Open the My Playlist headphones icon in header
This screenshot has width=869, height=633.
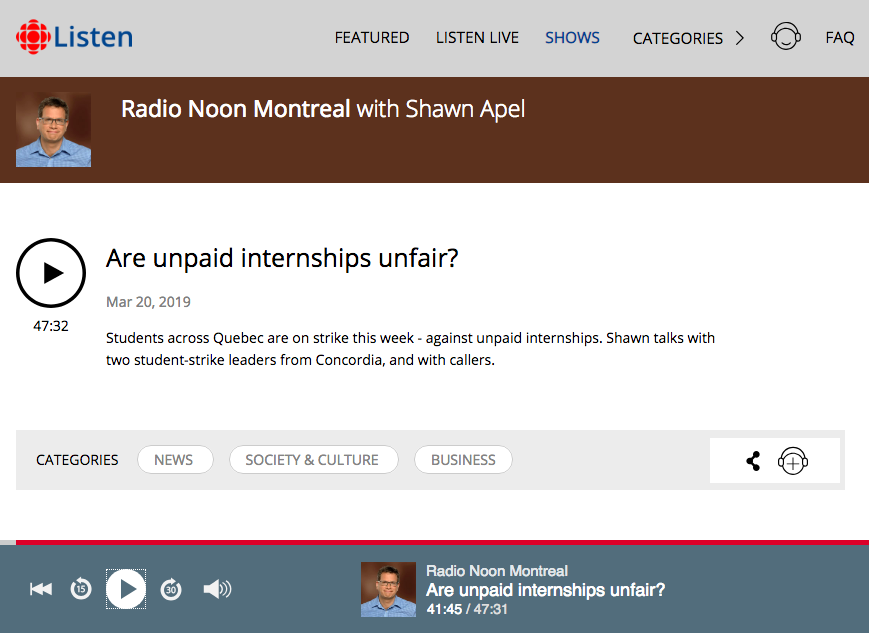pos(785,37)
